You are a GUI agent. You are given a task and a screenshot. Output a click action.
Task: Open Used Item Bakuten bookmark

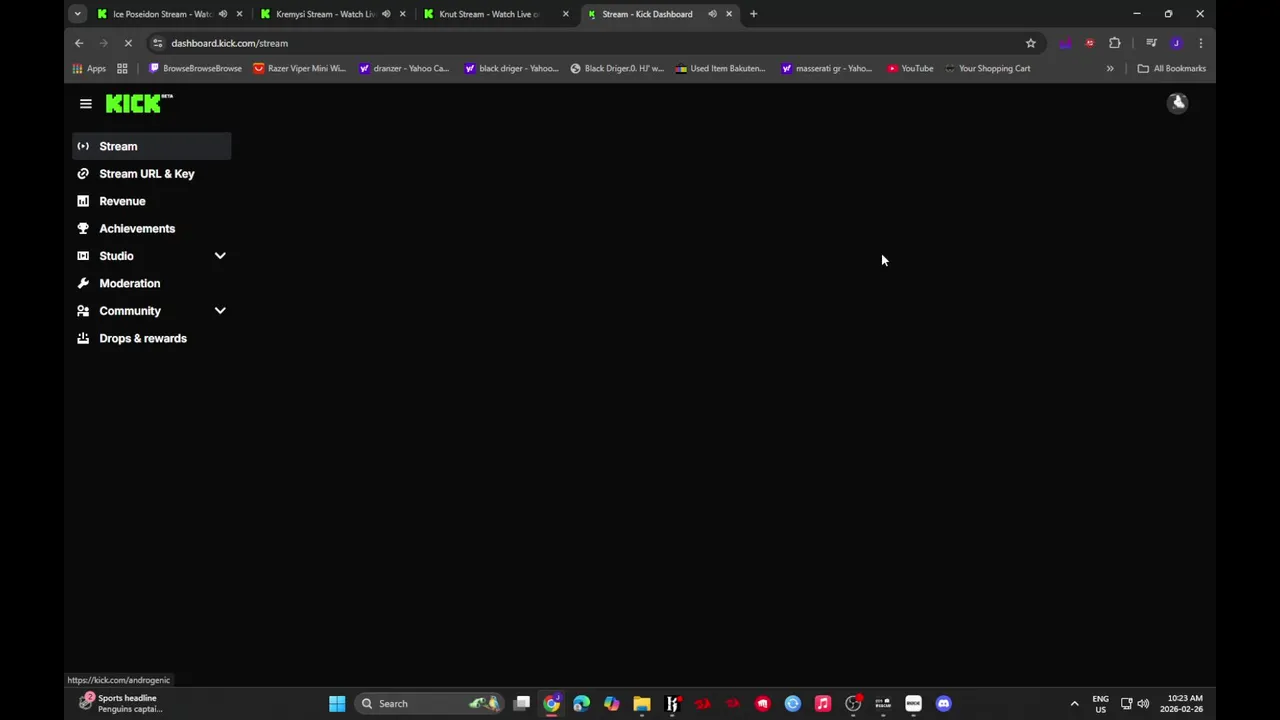click(720, 69)
